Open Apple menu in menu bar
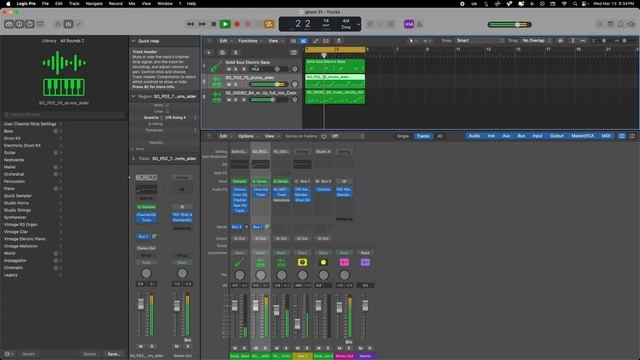The height and width of the screenshot is (360, 640). pos(8,3)
